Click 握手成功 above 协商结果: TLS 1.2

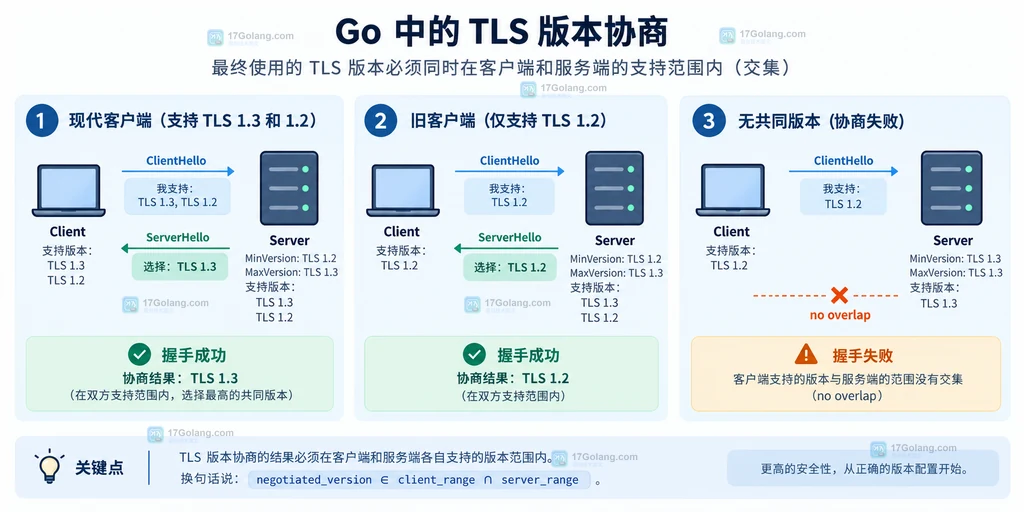[528, 356]
